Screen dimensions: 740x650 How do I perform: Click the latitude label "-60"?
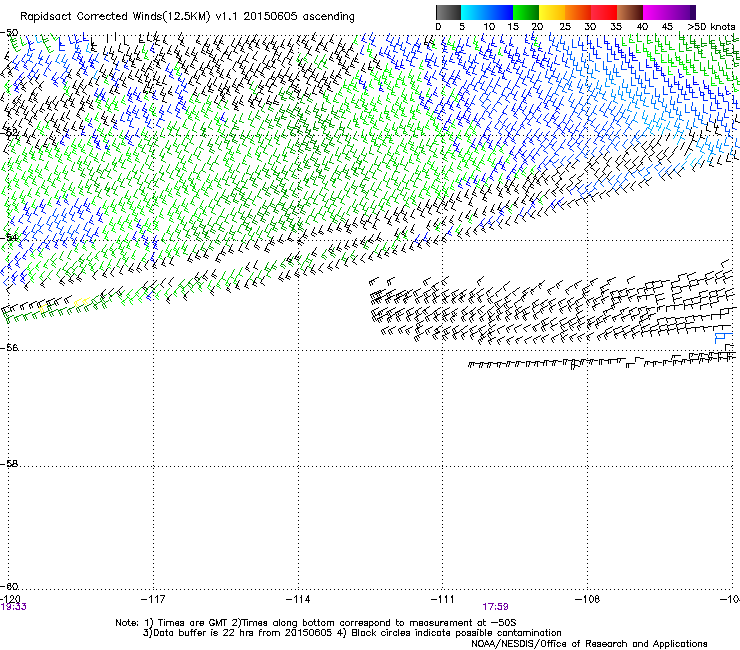point(9,587)
